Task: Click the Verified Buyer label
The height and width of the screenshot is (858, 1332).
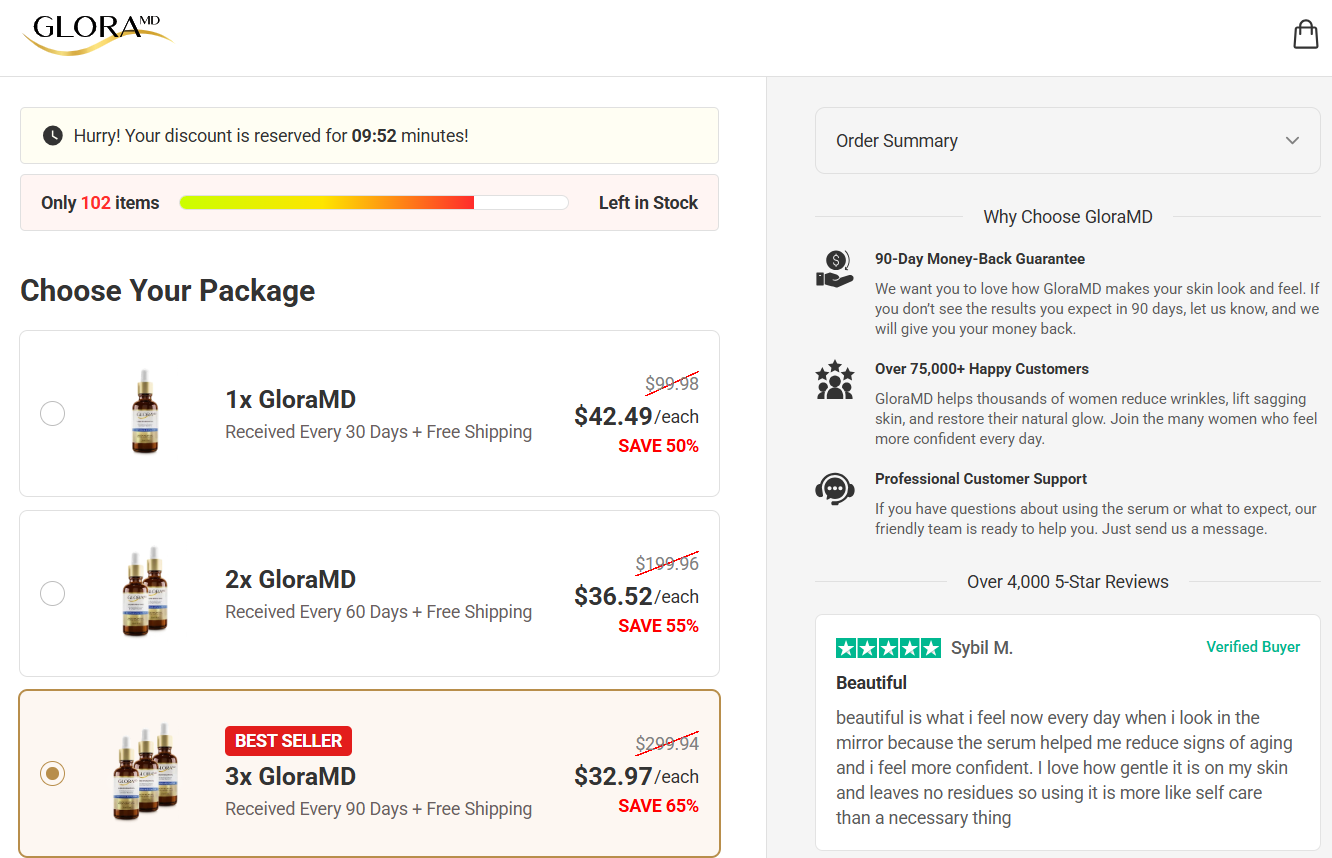Action: [1253, 647]
